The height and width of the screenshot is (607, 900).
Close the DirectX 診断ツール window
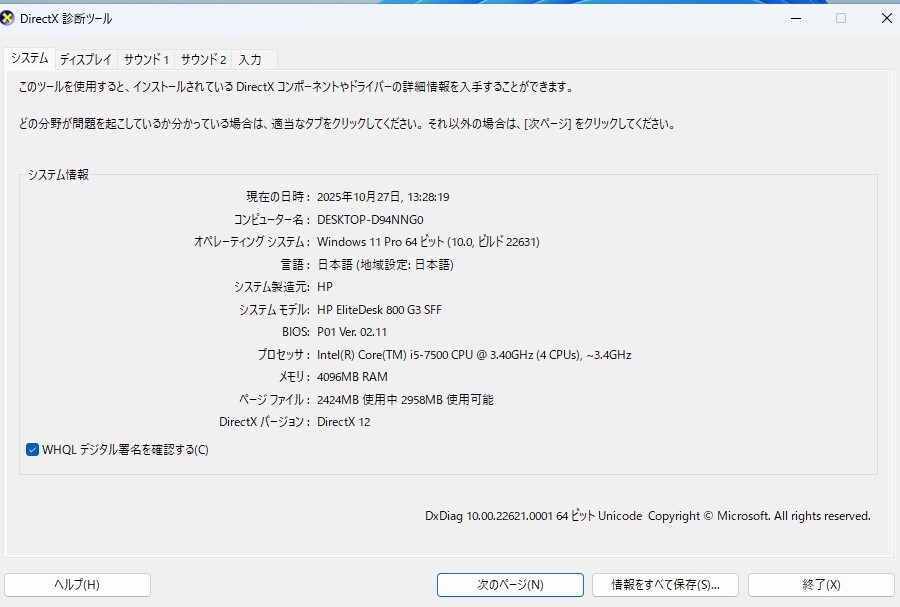pos(886,18)
